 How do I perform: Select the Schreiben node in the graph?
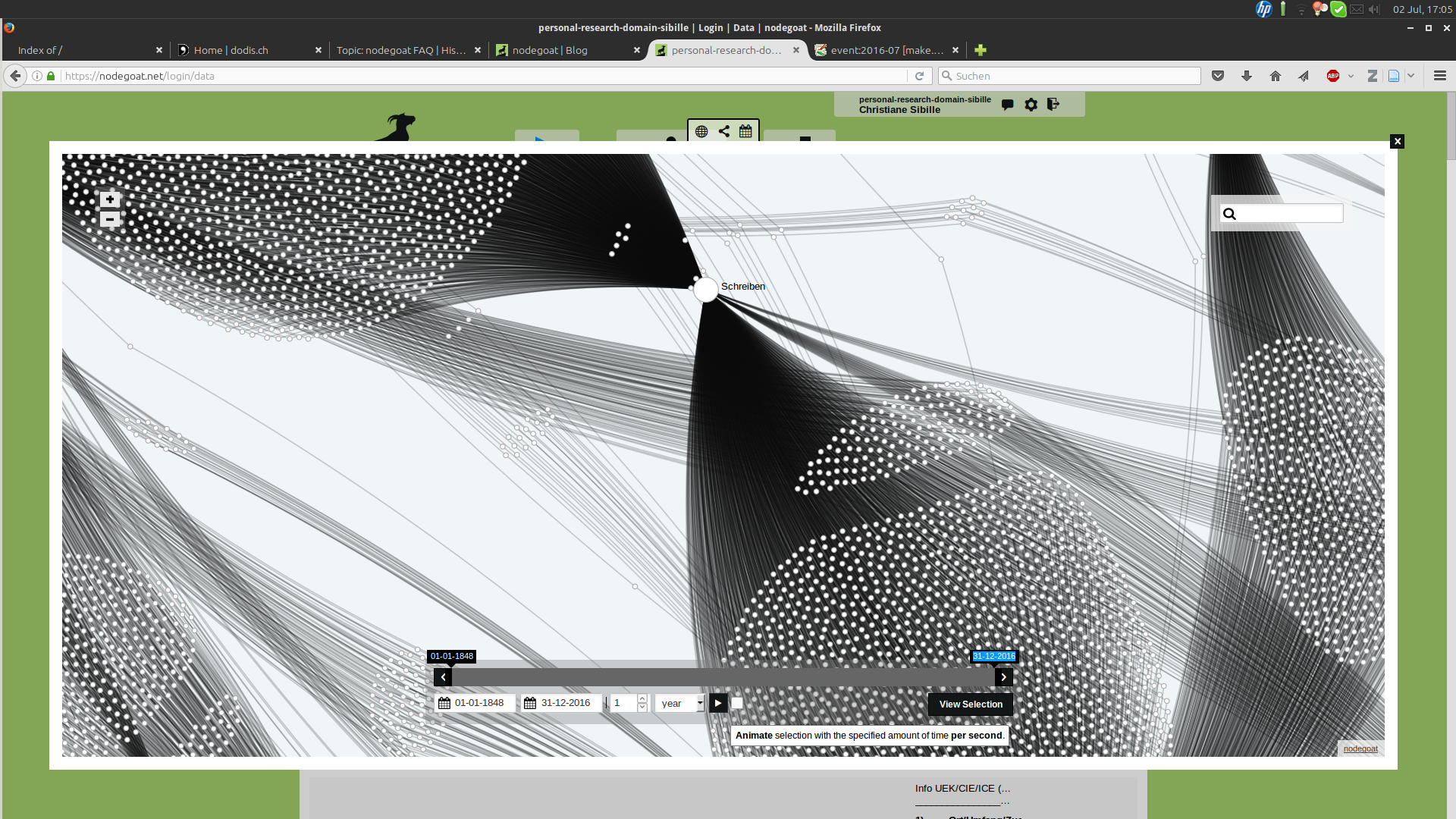click(706, 289)
